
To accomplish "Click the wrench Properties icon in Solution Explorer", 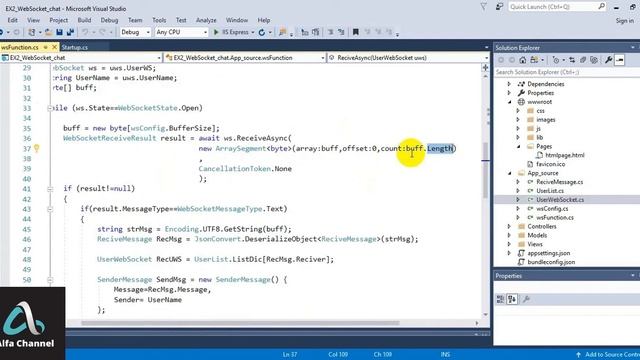I will click(x=608, y=60).
